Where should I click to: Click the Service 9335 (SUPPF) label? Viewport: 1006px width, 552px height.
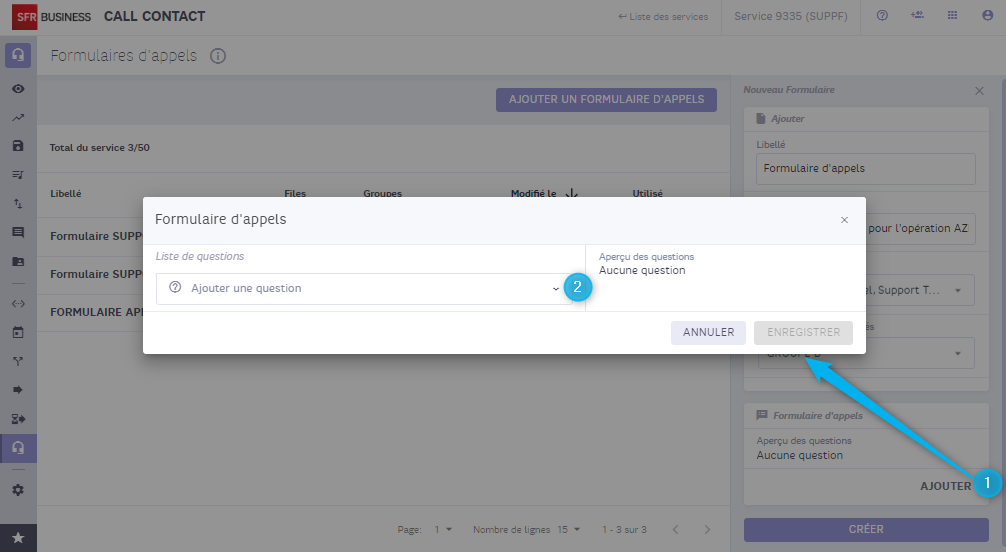pos(790,16)
